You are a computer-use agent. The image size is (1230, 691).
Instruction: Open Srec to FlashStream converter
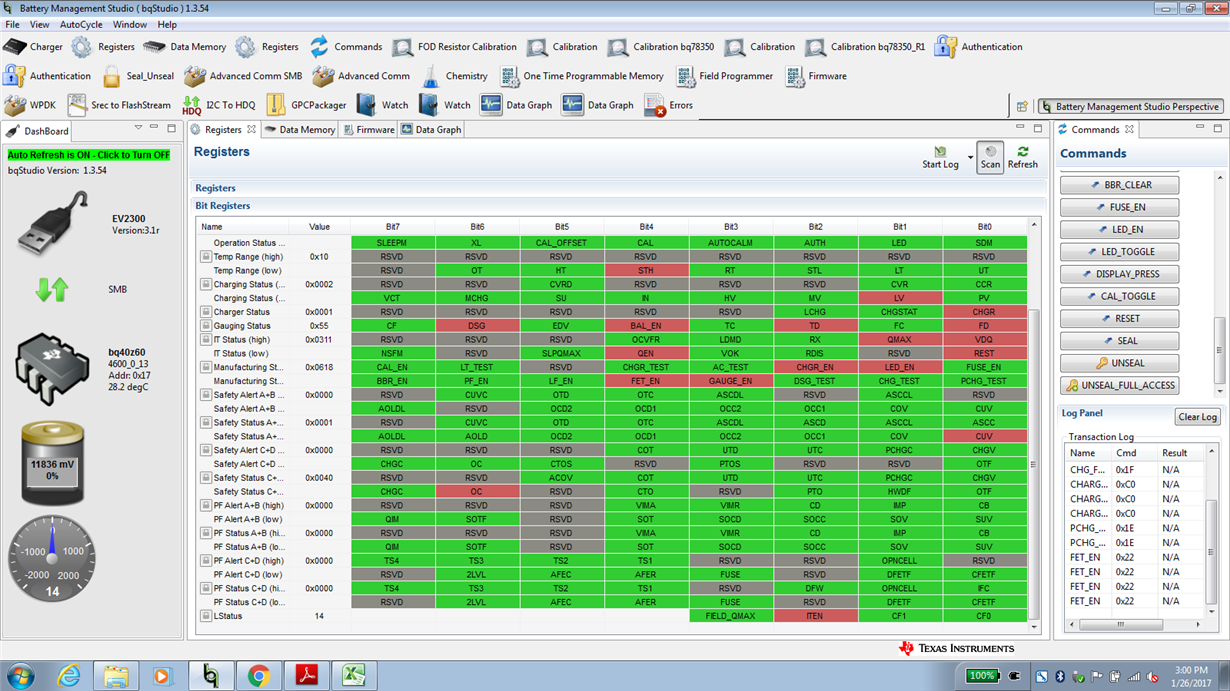pyautogui.click(x=119, y=105)
